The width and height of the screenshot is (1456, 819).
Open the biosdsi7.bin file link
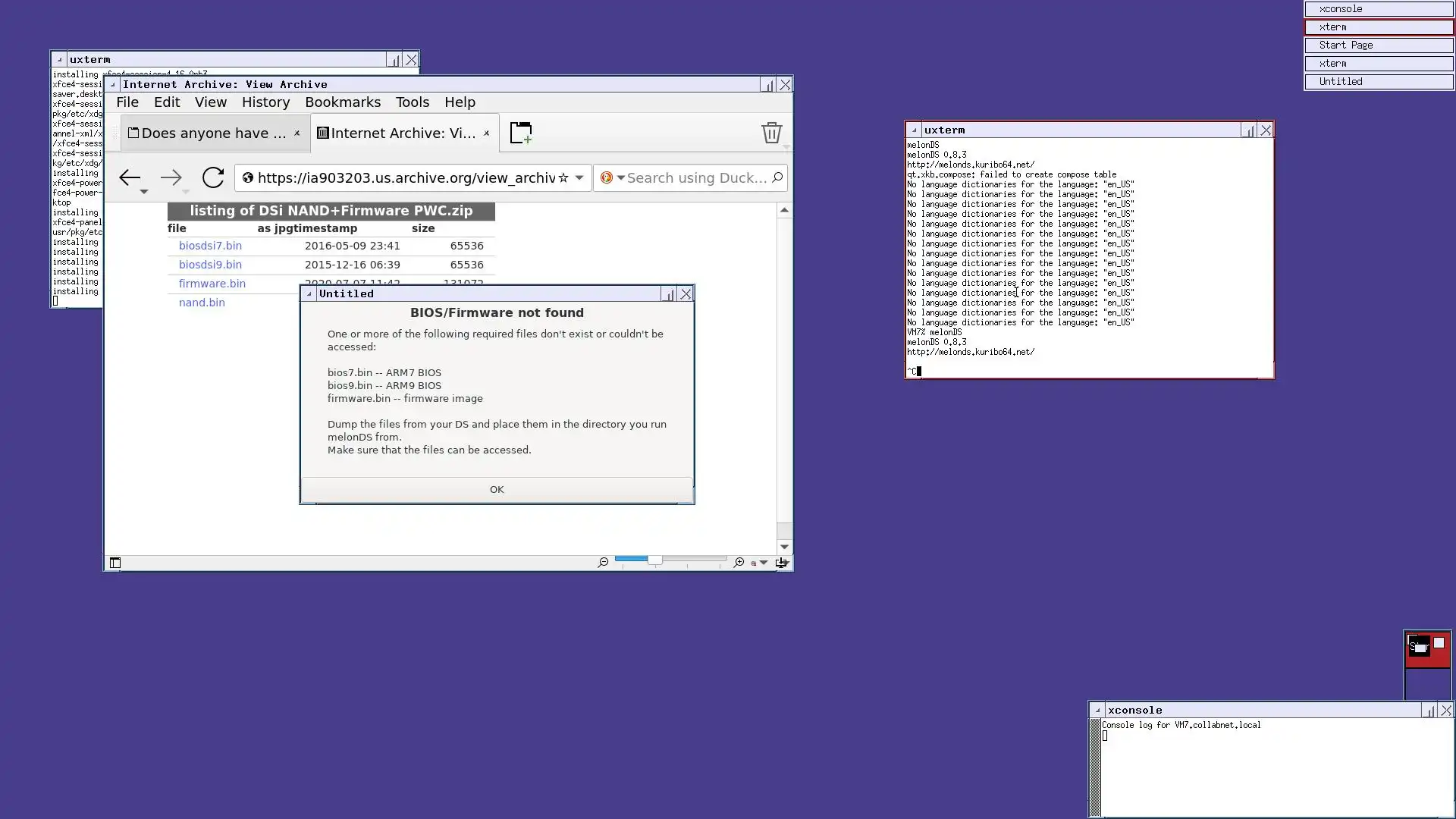click(210, 246)
